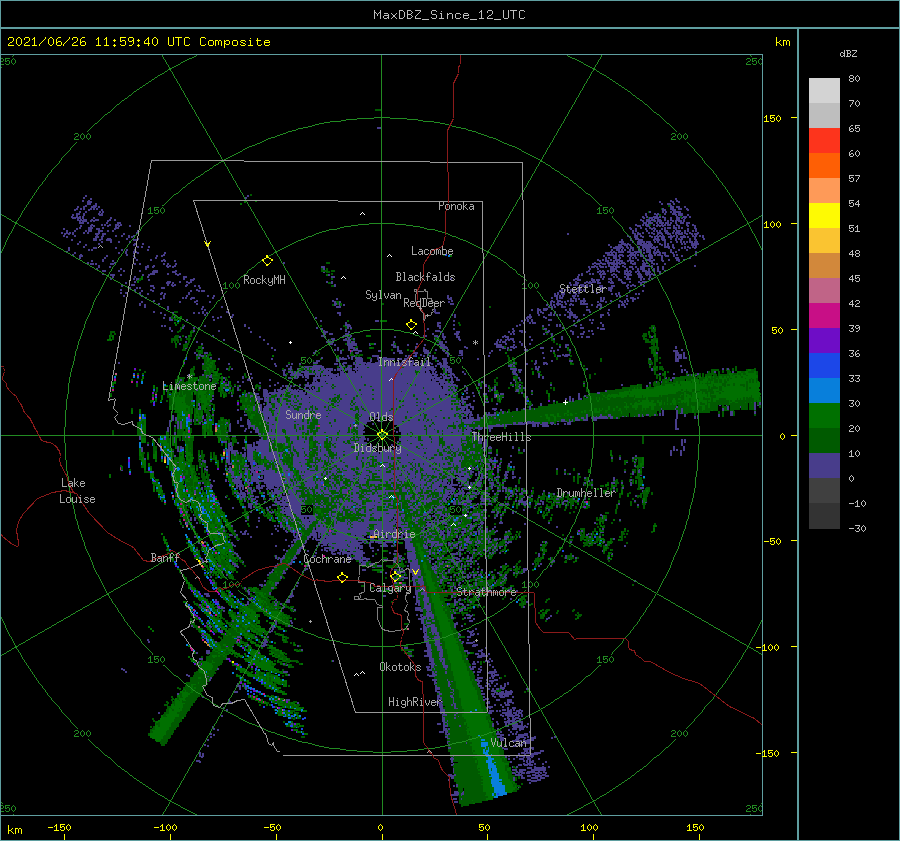
Task: Click the ThreeHills label
Action: [502, 437]
